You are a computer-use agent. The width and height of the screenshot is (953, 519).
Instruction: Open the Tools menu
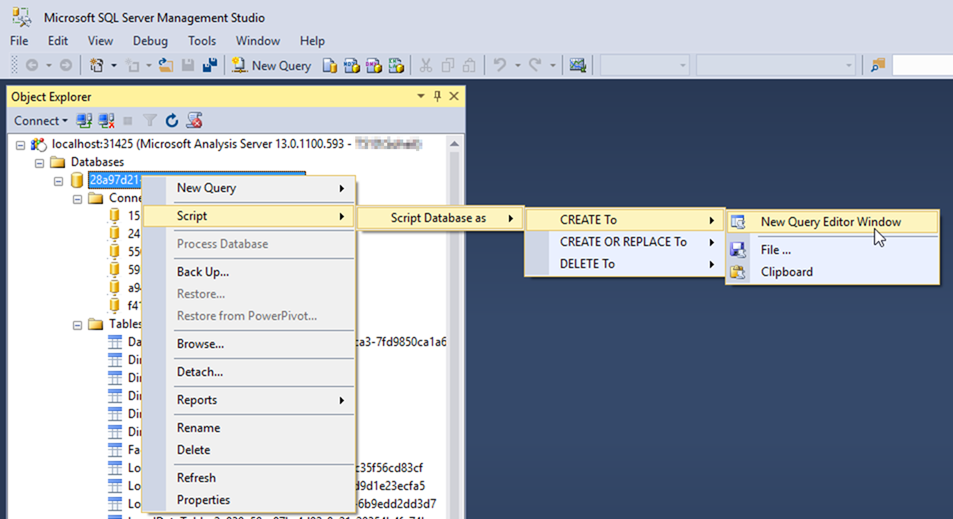coord(202,41)
